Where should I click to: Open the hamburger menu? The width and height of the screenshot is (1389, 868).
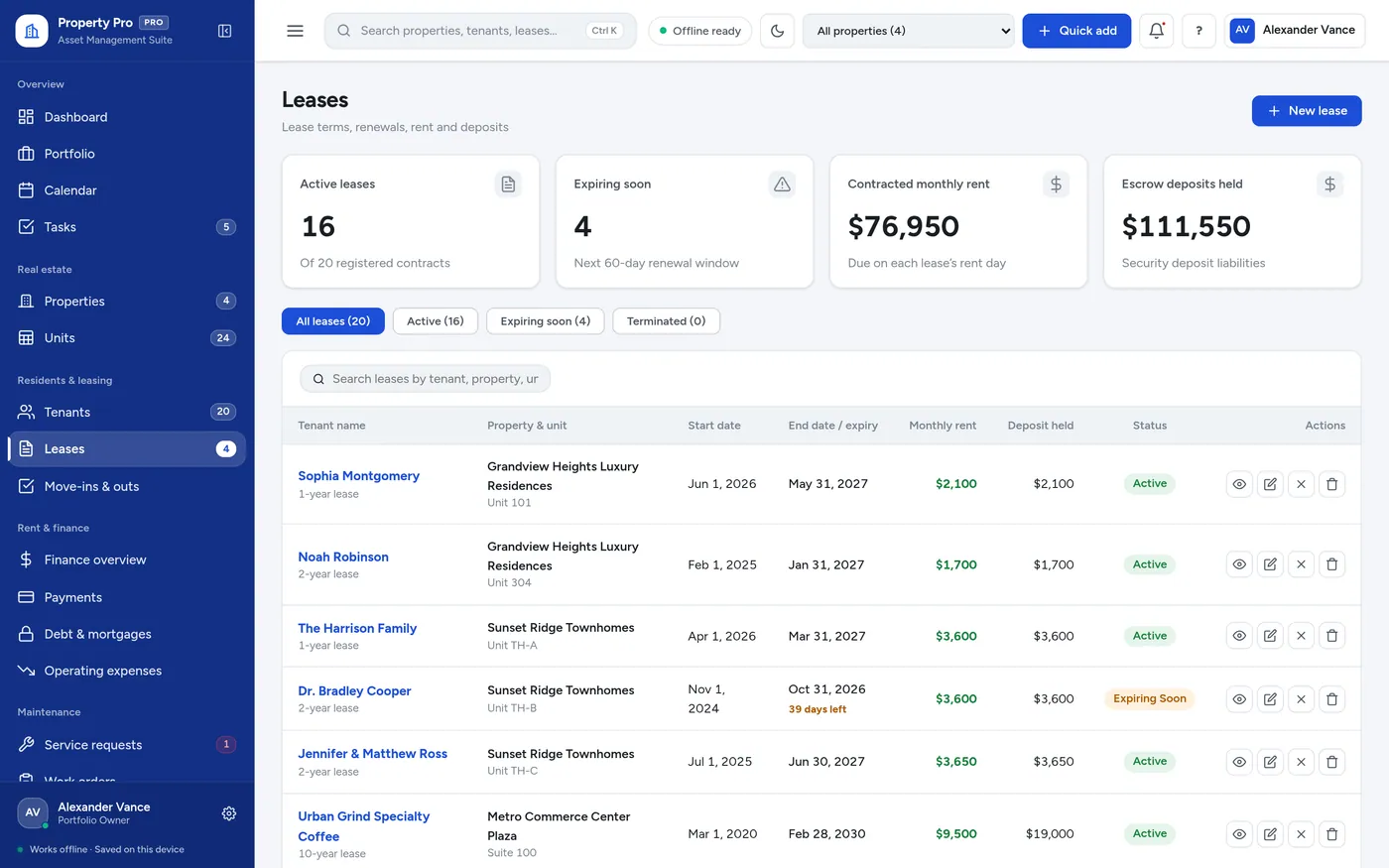(295, 31)
